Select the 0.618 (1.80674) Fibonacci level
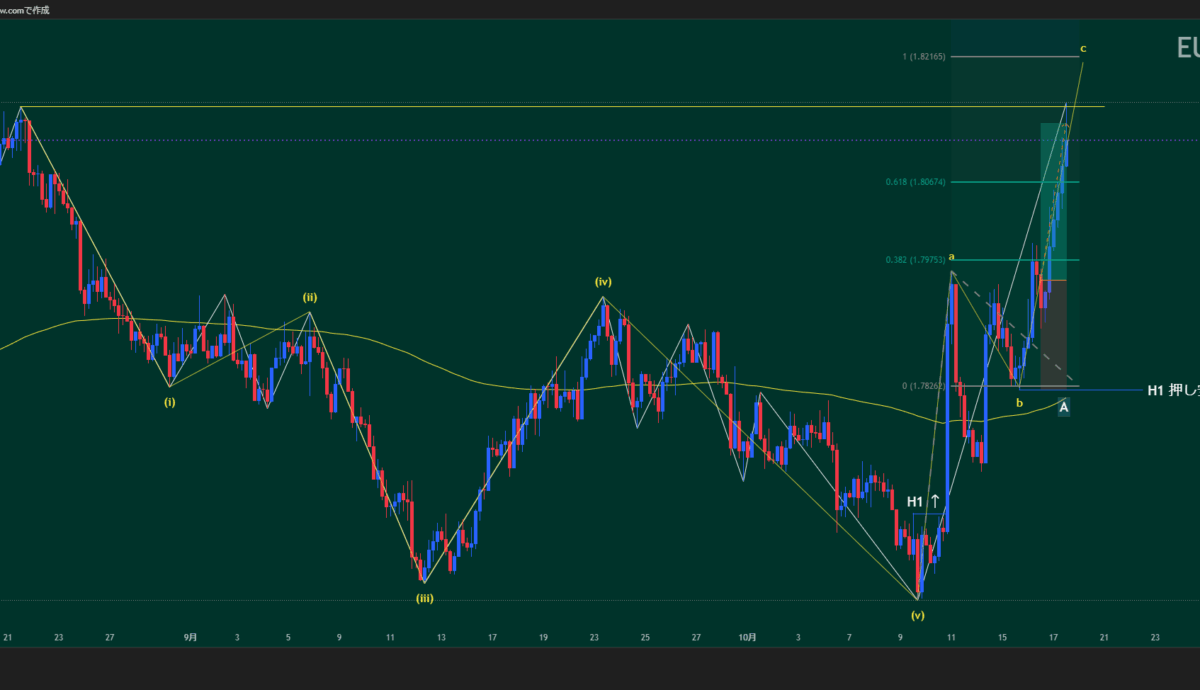This screenshot has height=690, width=1200. pos(915,182)
